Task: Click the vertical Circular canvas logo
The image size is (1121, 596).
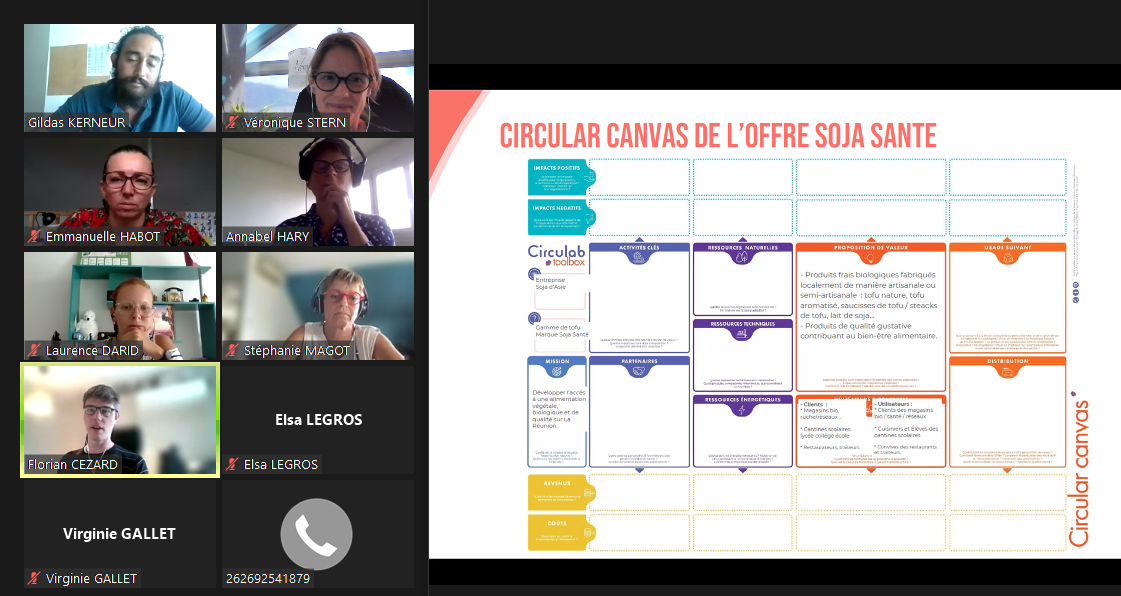Action: click(1079, 469)
